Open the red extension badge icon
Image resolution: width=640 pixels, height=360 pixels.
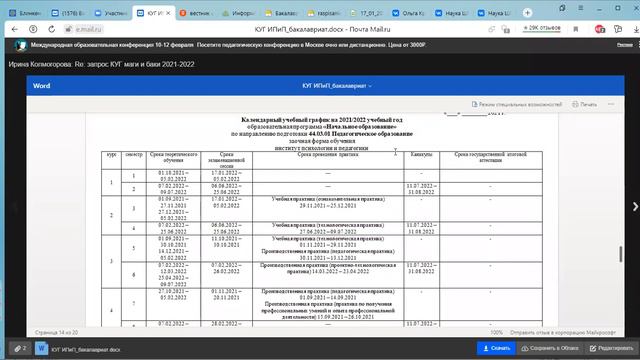pyautogui.click(x=600, y=29)
